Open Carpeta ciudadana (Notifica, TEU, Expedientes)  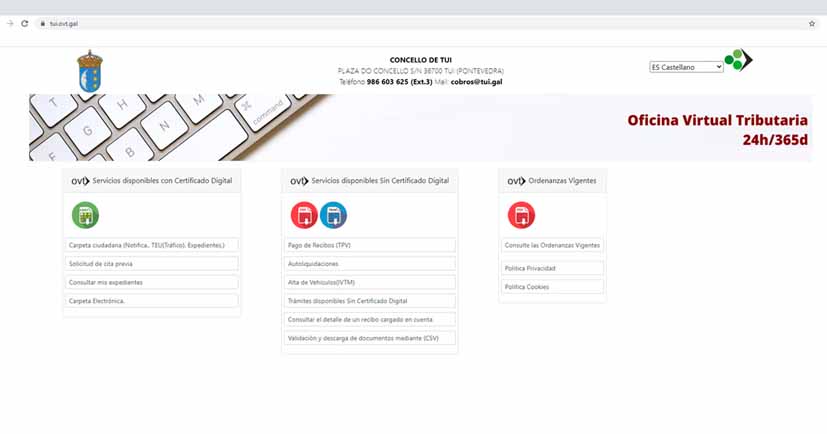(x=151, y=245)
